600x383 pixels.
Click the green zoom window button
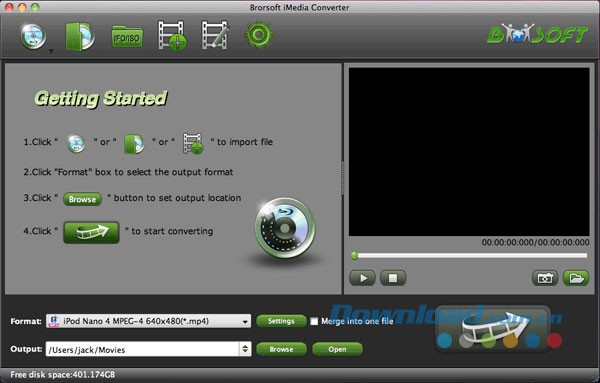(x=35, y=7)
